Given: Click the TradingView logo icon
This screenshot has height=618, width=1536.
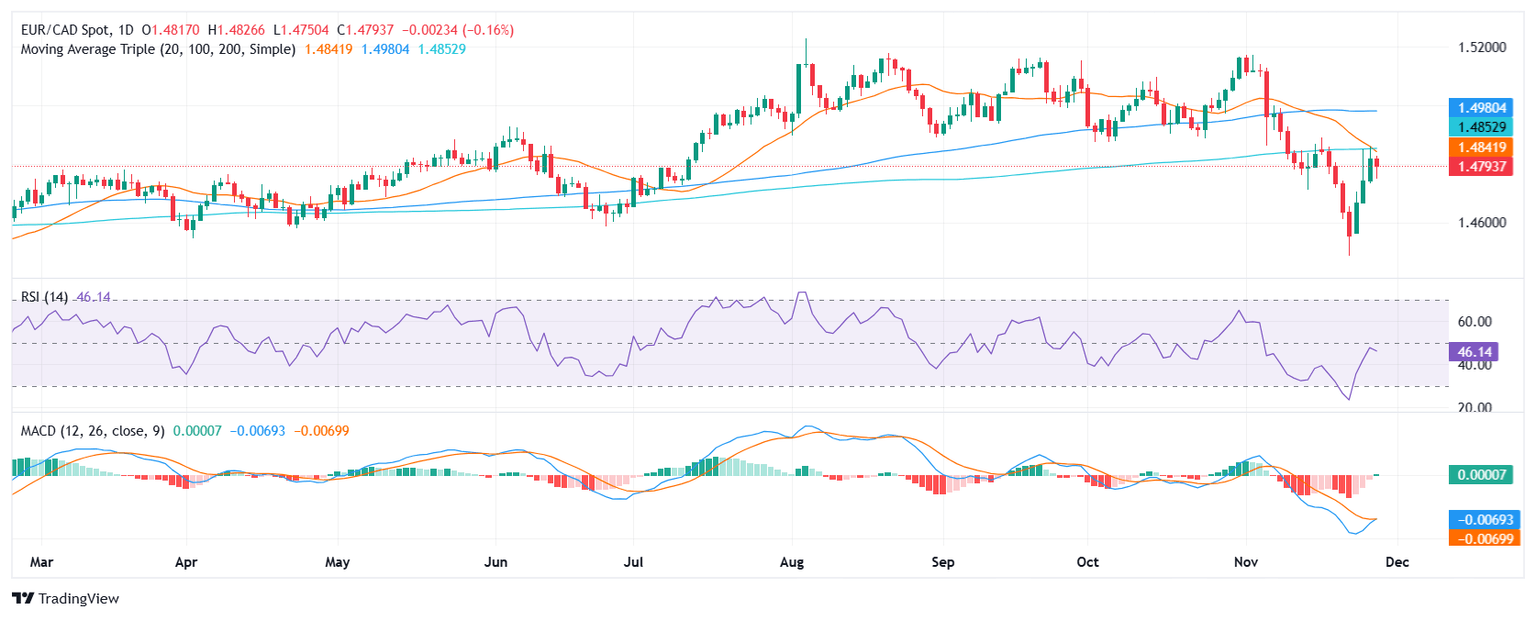Looking at the screenshot, I should tap(22, 598).
